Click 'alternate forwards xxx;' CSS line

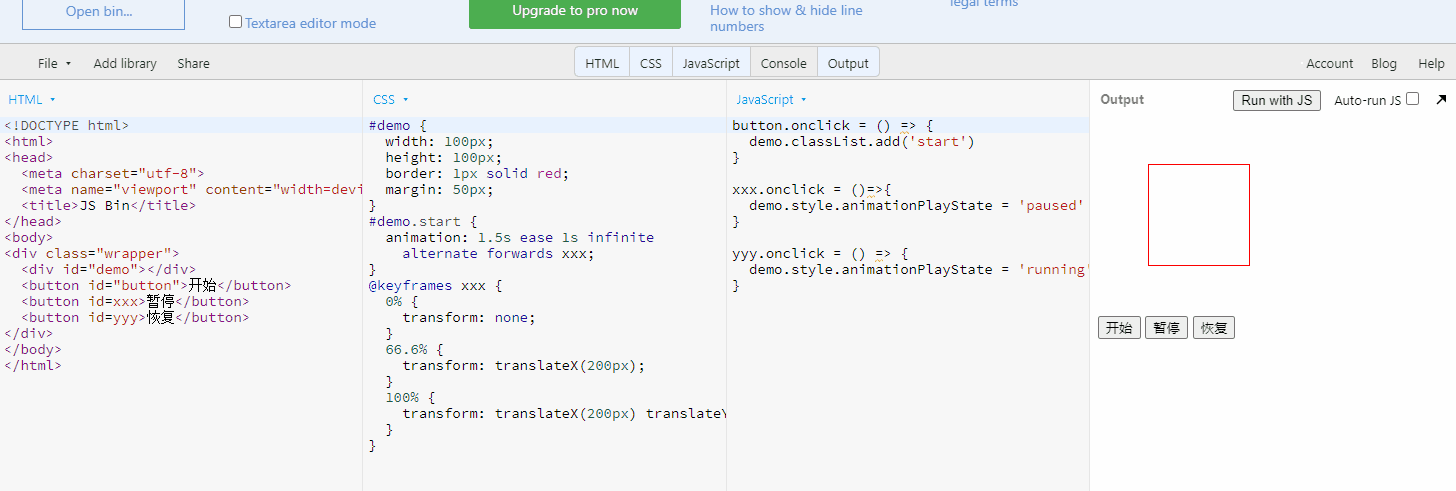498,253
